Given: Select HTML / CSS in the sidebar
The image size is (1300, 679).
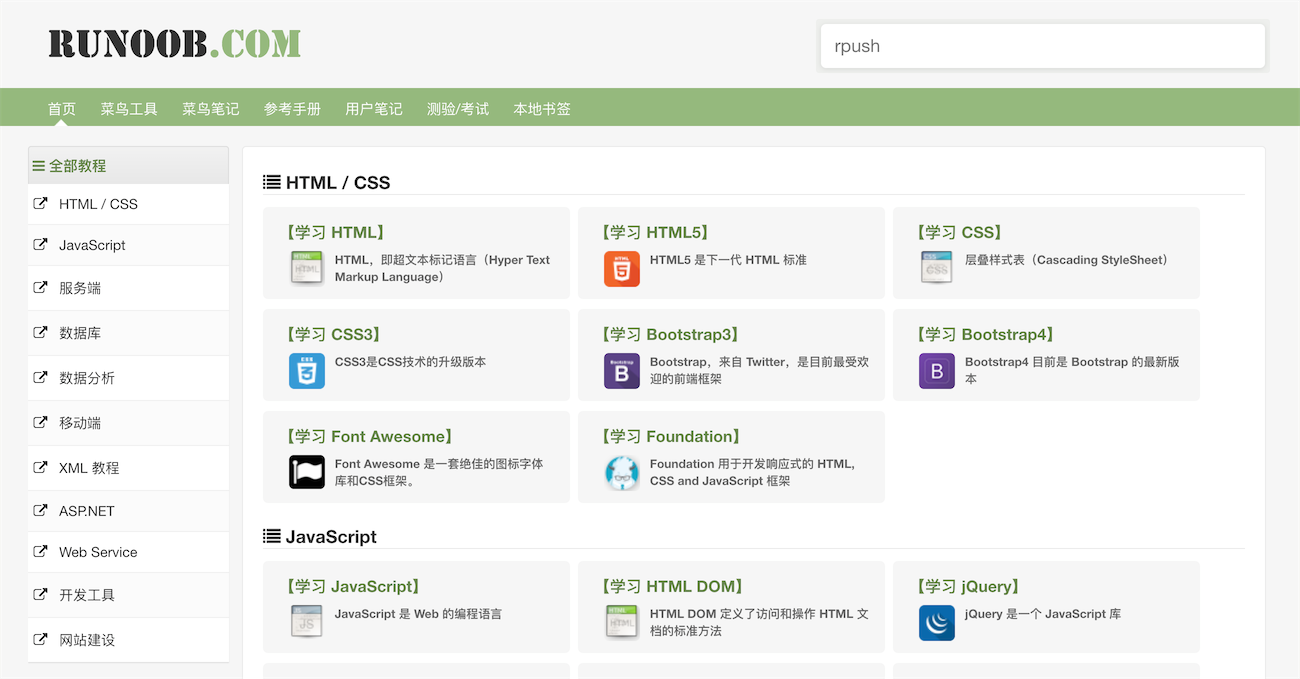Looking at the screenshot, I should tap(128, 204).
